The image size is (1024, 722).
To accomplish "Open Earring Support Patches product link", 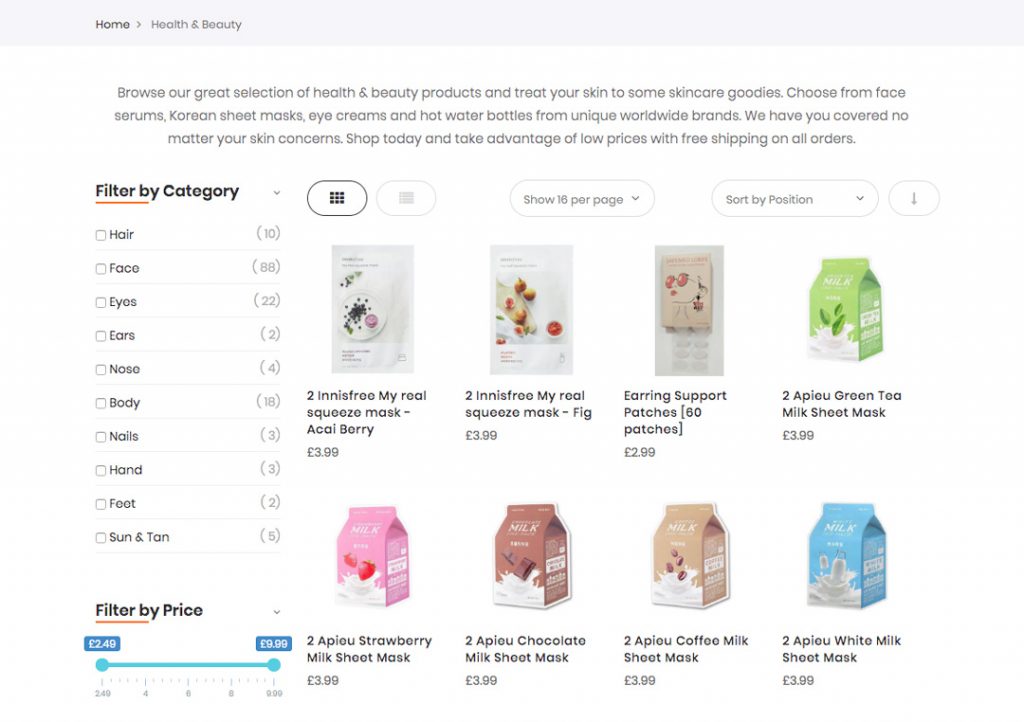I will (x=675, y=412).
